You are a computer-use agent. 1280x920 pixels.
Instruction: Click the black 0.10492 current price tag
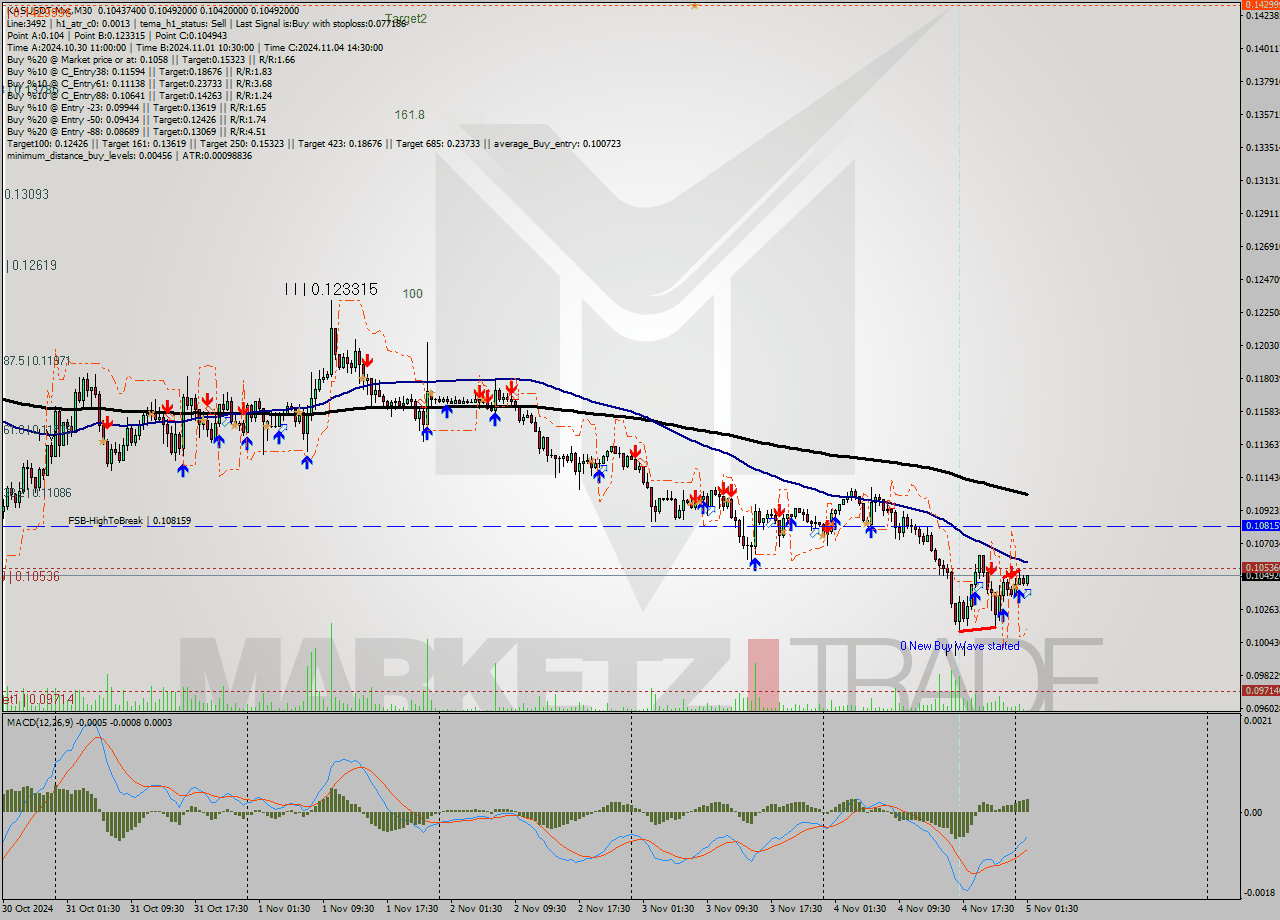pos(1260,575)
